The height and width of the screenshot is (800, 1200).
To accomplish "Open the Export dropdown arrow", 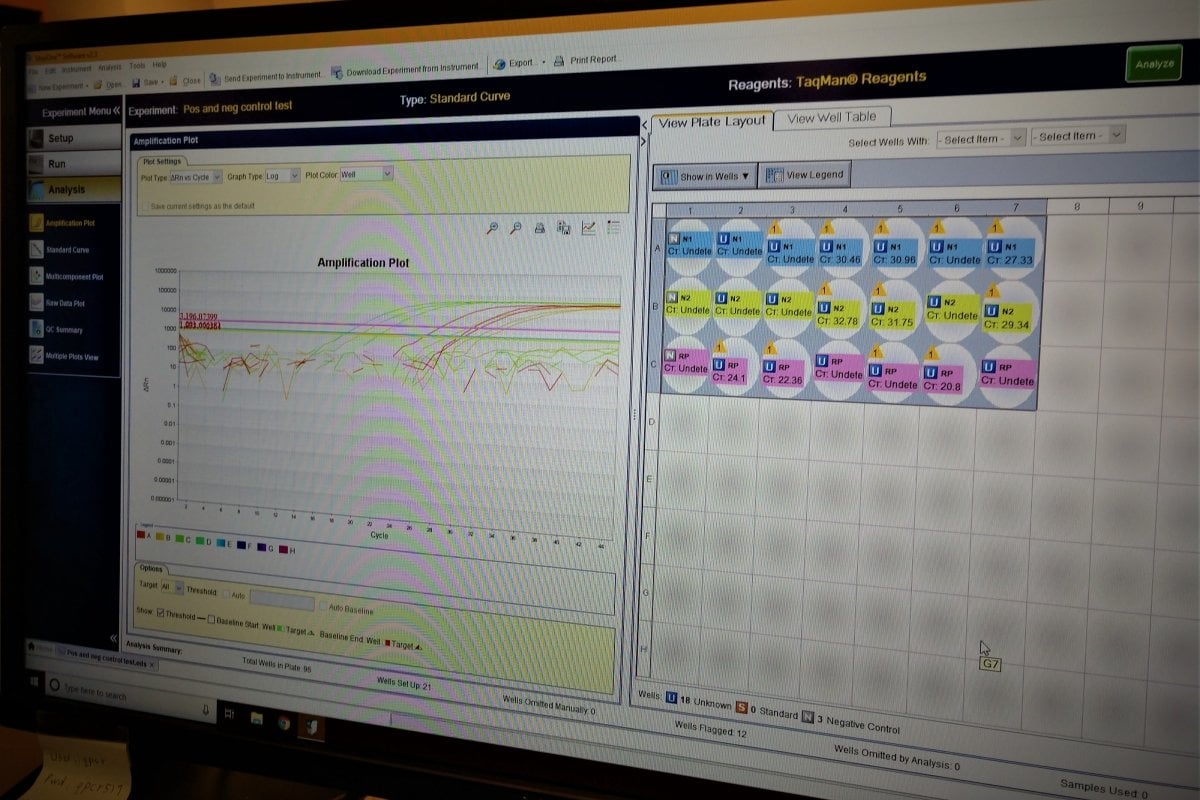I will coord(543,62).
